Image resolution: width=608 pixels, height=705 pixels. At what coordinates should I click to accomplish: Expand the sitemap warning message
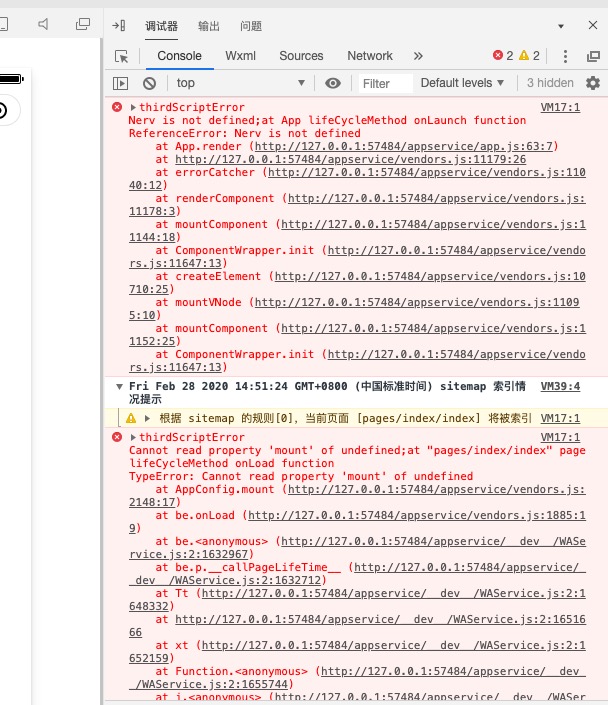(x=147, y=419)
